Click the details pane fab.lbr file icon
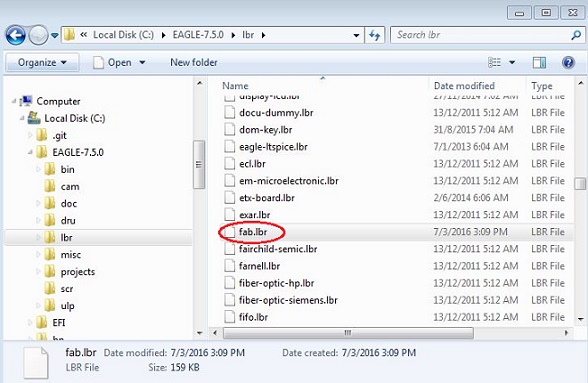The image size is (588, 383). 36,363
